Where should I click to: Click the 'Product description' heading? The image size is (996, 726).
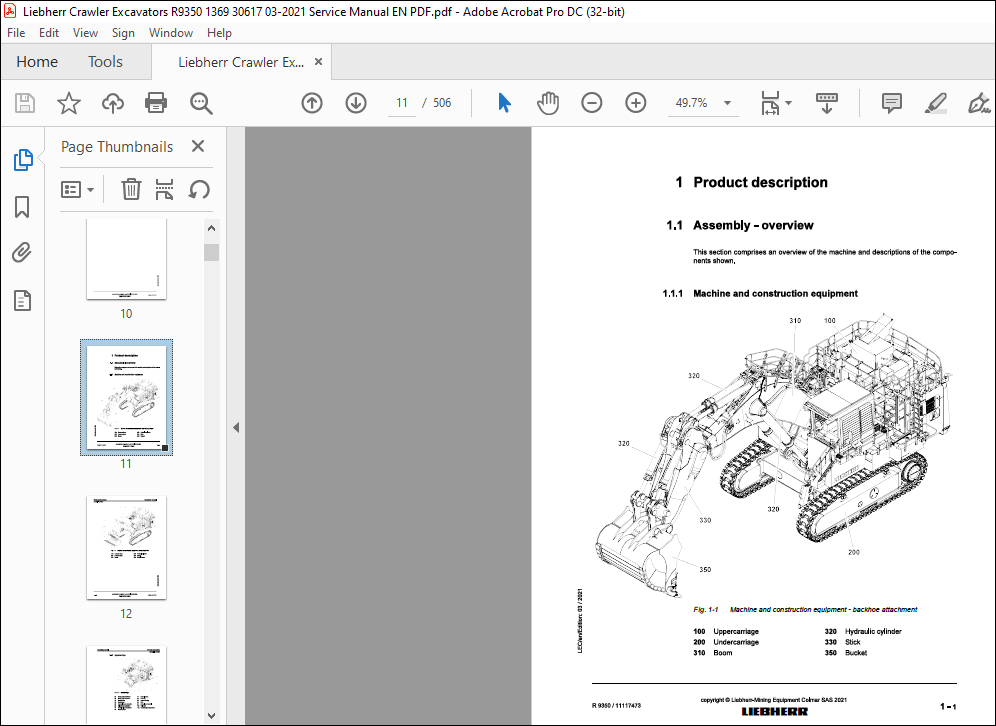760,183
